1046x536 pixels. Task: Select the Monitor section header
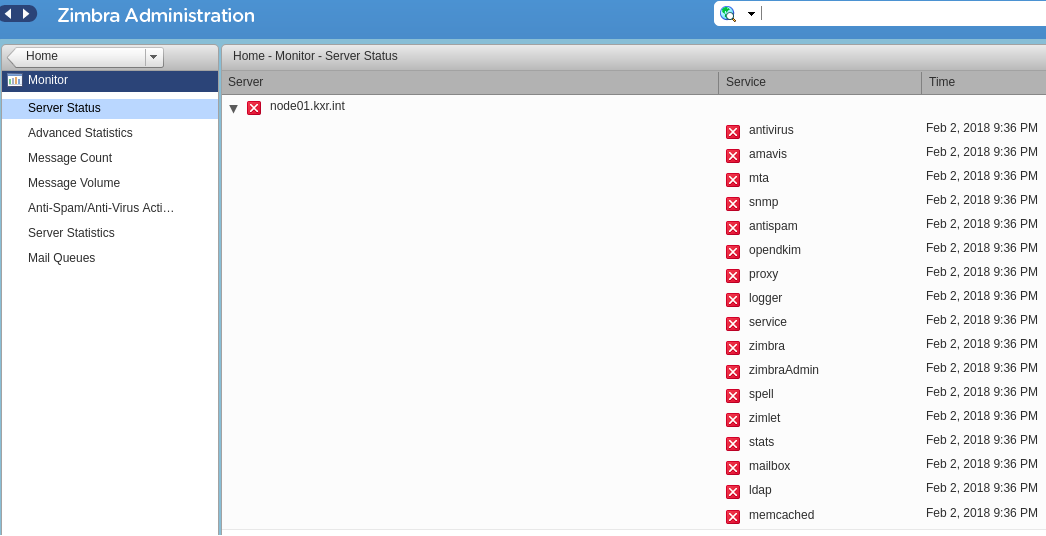(x=110, y=81)
